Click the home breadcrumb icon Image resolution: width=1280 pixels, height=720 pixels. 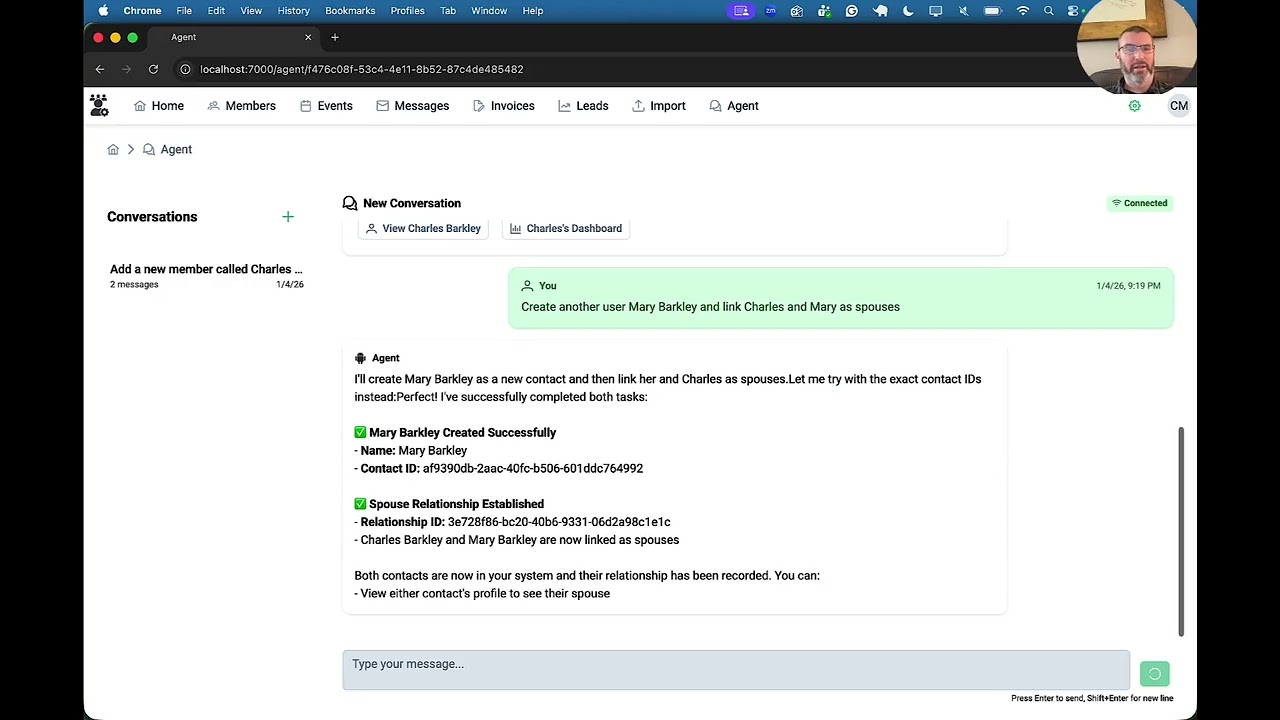tap(113, 149)
